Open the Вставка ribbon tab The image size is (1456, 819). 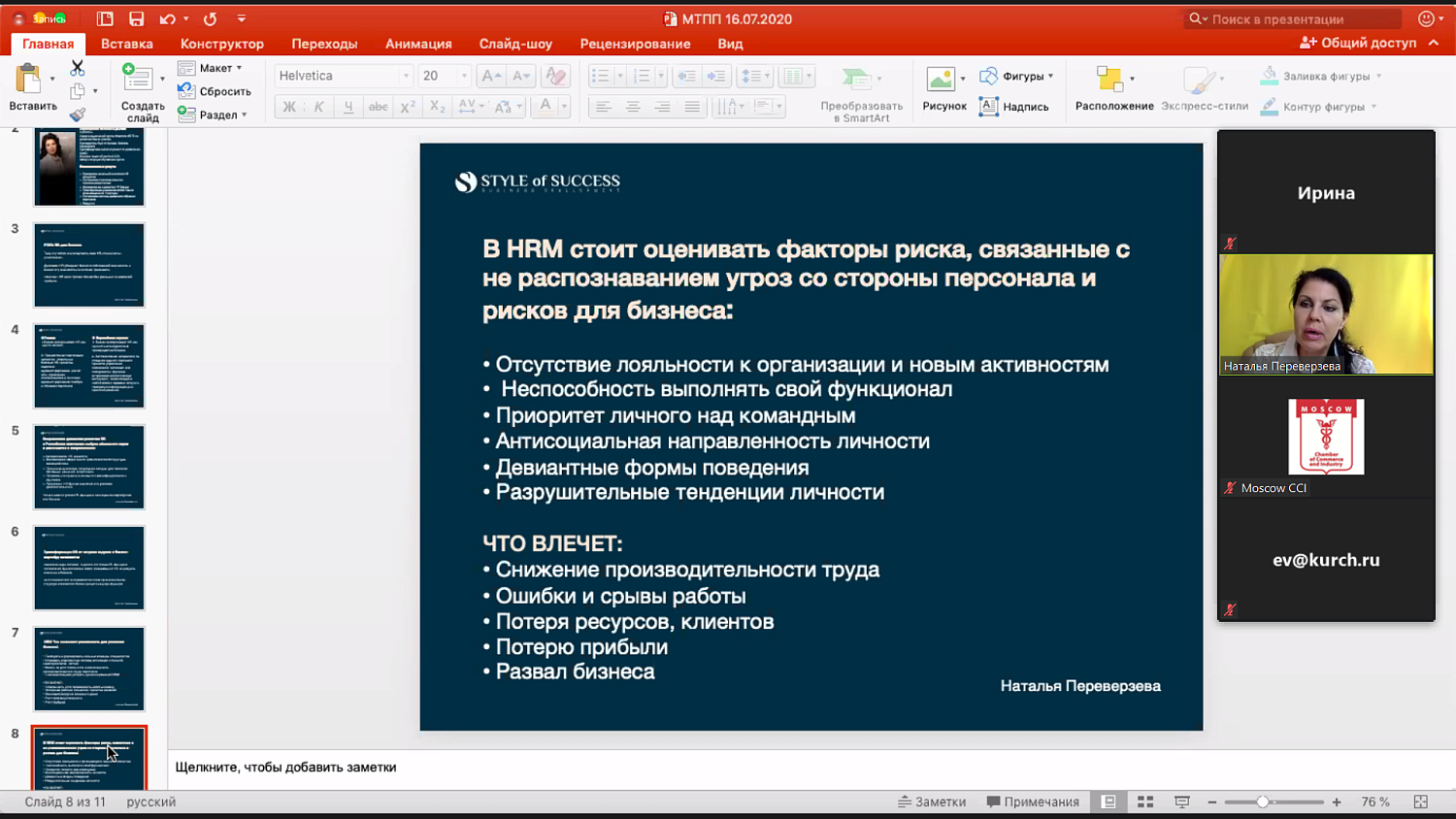click(127, 44)
